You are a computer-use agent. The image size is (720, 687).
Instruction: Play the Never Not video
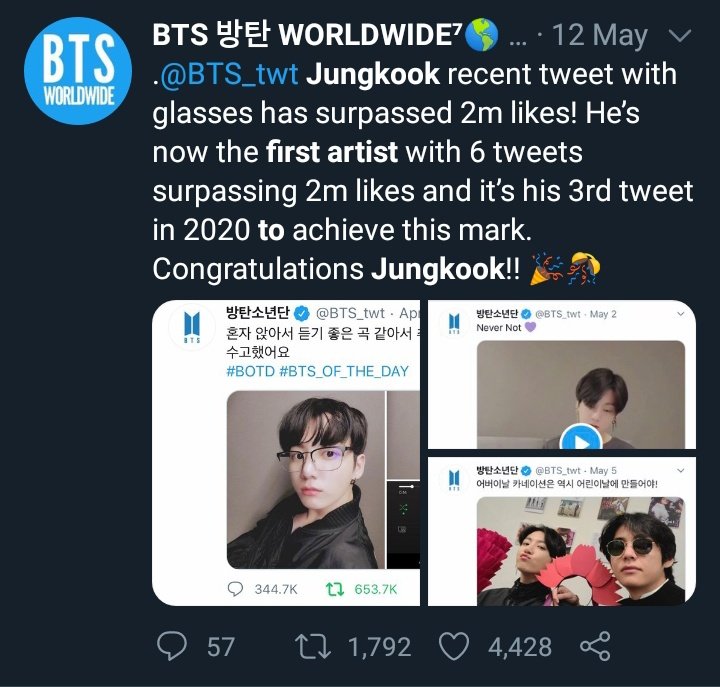point(581,439)
